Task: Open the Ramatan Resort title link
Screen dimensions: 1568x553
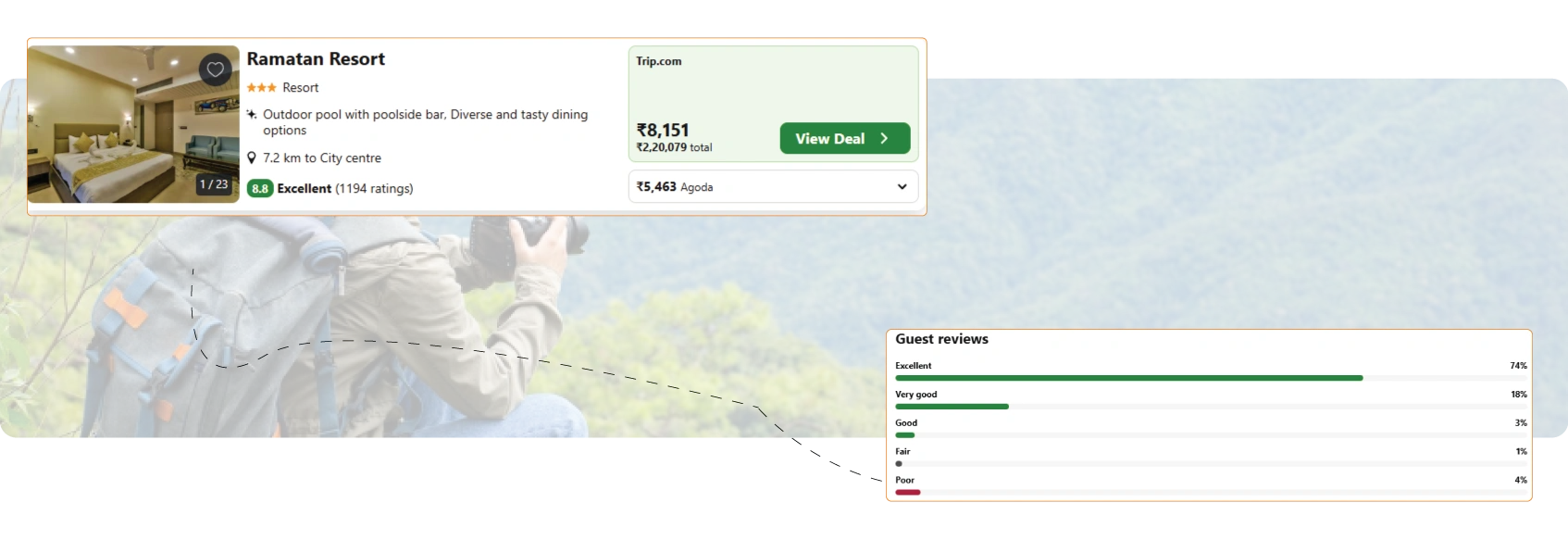Action: coord(316,59)
